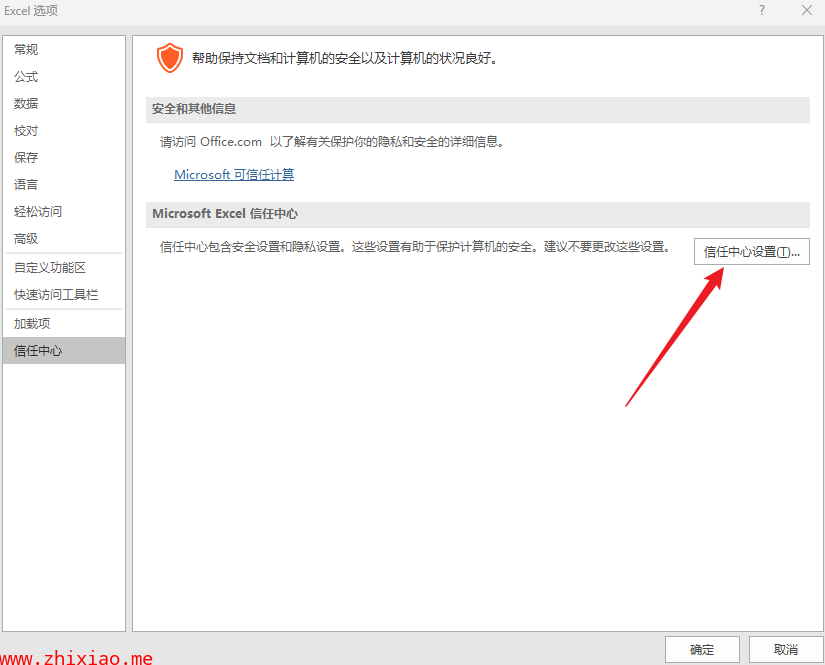Screen dimensions: 825x665
Task: Click the text 请访问 Office.com
Action: click(x=210, y=142)
